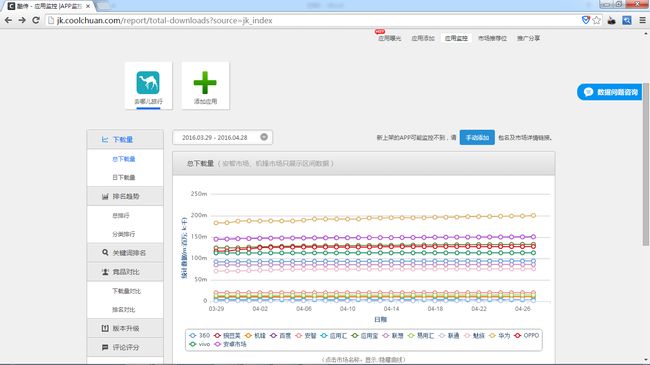Click the upgrade icon next to 版本升级
This screenshot has width=650, height=365.
pyautogui.click(x=105, y=328)
